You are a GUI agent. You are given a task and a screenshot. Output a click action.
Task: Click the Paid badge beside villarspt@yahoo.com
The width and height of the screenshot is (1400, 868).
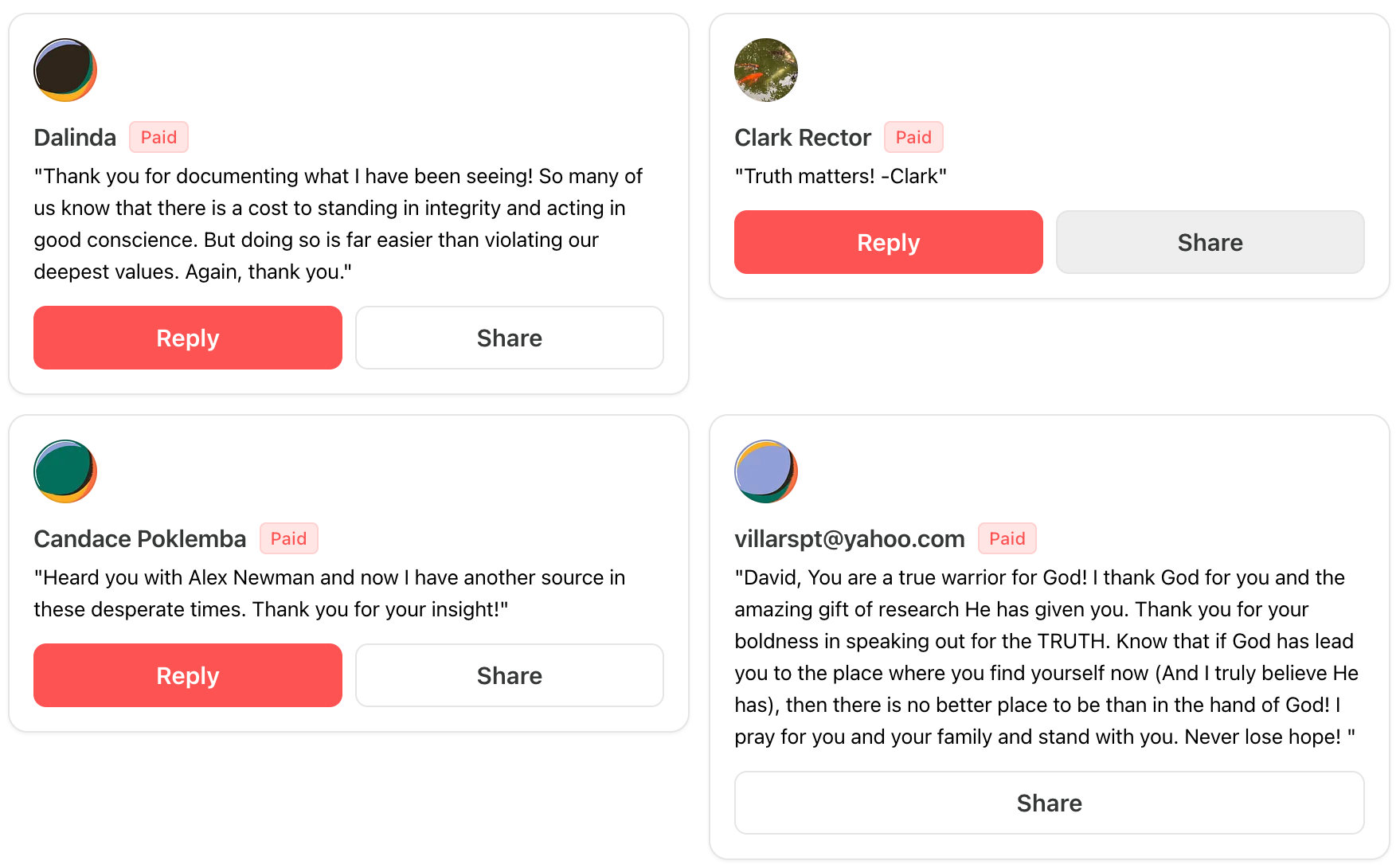[1007, 538]
